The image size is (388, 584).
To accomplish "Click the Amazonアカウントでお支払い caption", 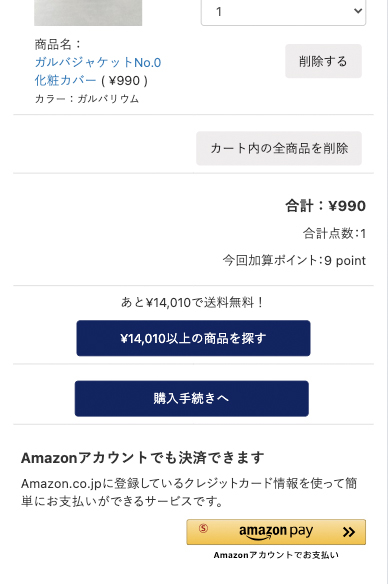I will point(276,555).
